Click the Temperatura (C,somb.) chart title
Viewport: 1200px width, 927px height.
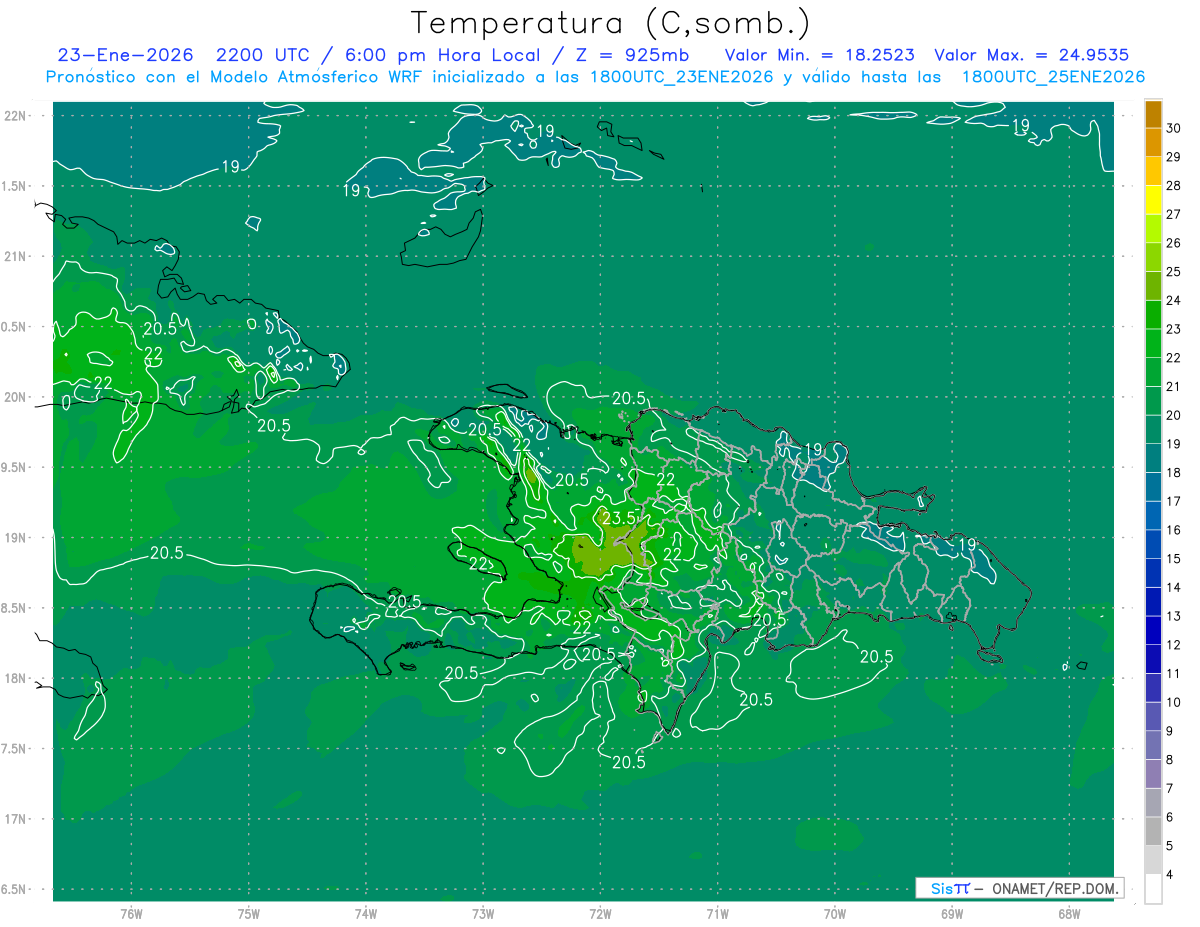(610, 22)
